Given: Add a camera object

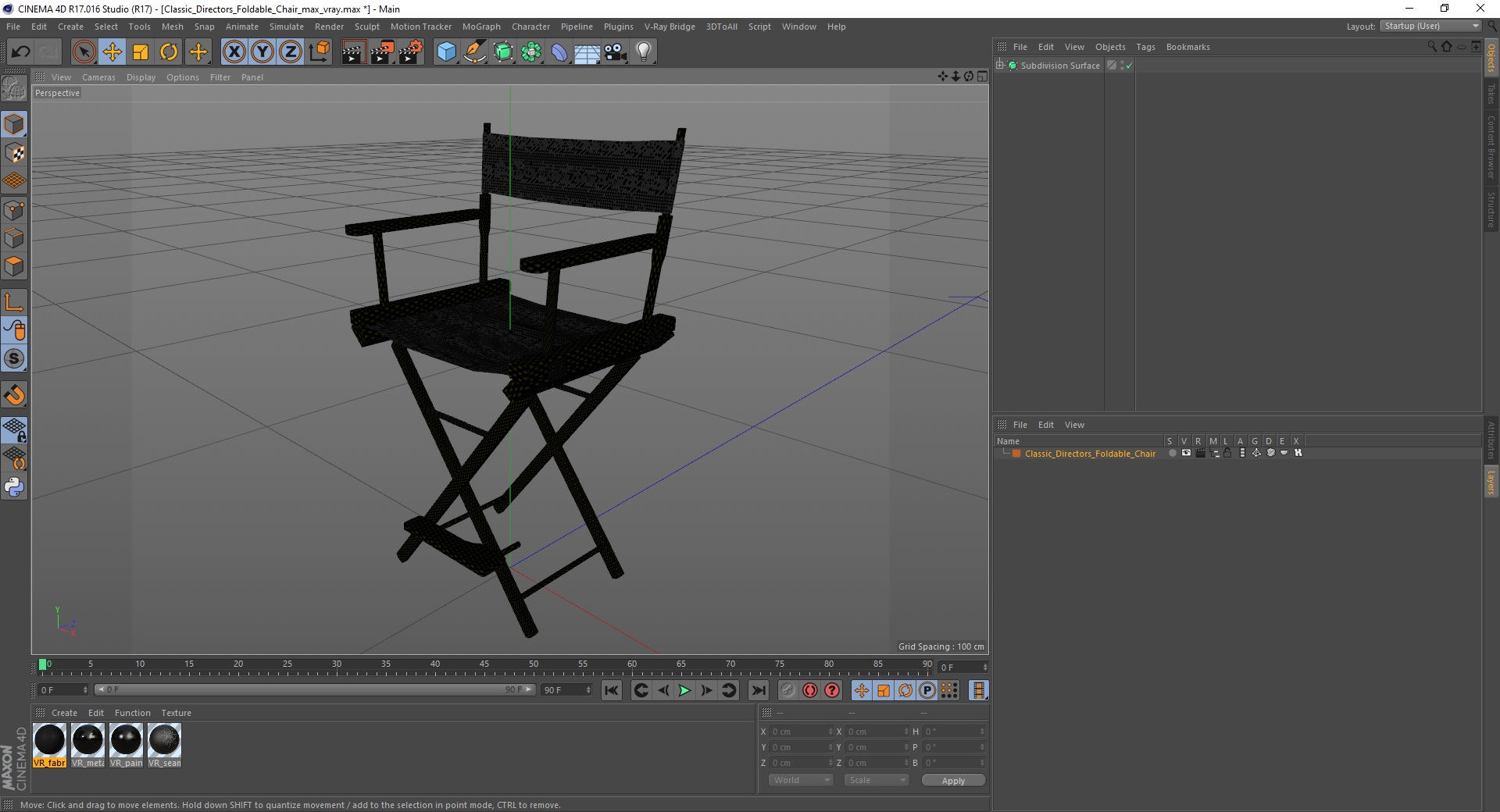Looking at the screenshot, I should [x=616, y=52].
